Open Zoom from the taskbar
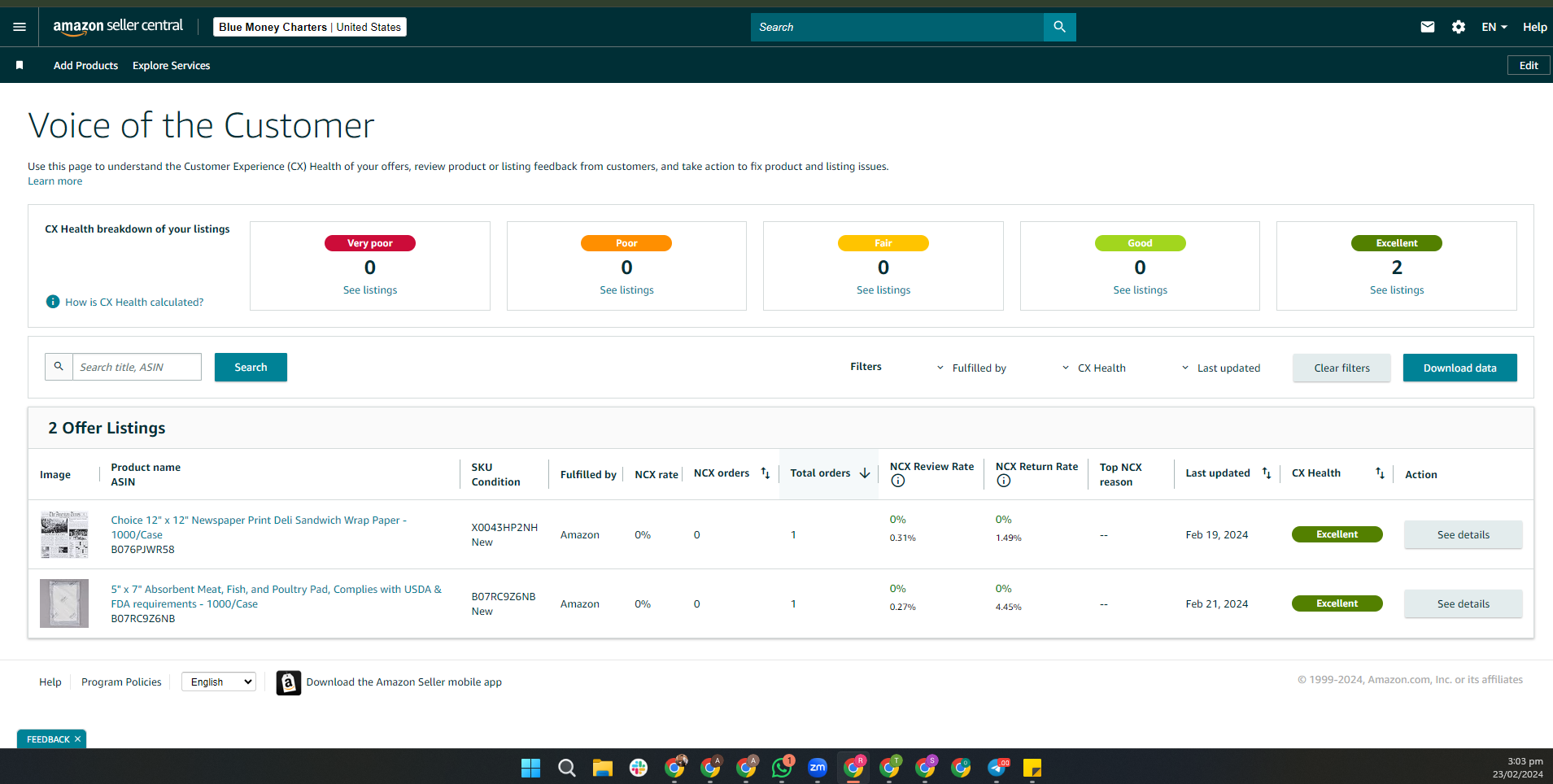 pos(818,768)
